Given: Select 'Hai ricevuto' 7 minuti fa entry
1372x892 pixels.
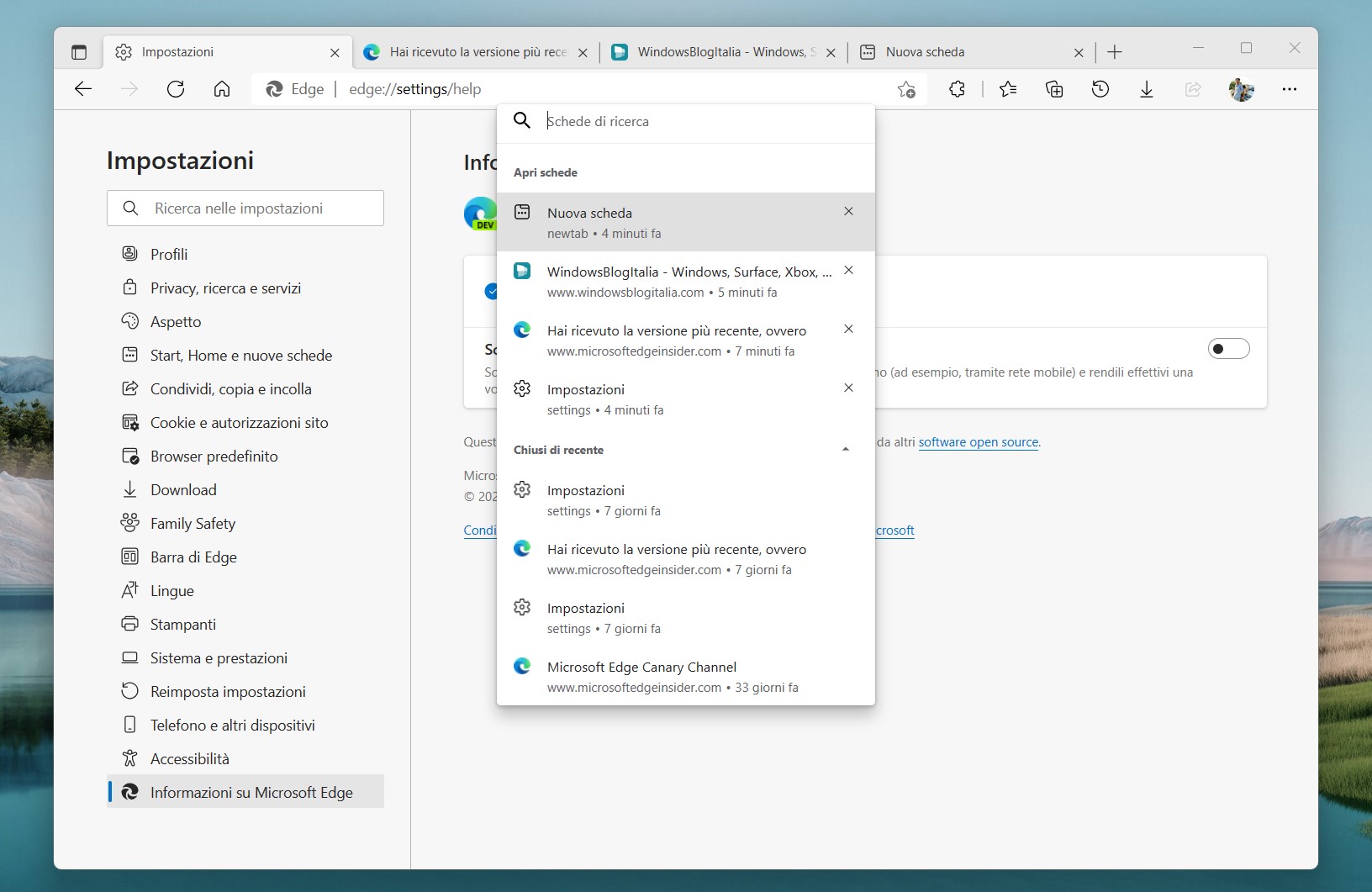Looking at the screenshot, I should tap(686, 340).
